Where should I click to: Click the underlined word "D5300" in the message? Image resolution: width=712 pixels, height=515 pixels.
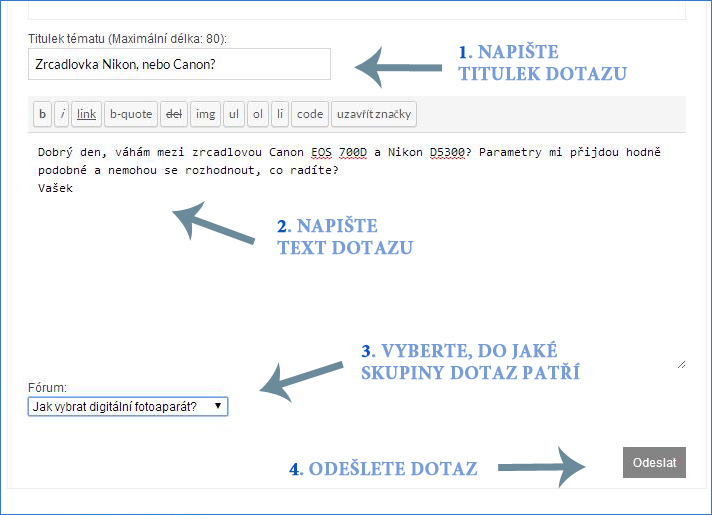(445, 153)
